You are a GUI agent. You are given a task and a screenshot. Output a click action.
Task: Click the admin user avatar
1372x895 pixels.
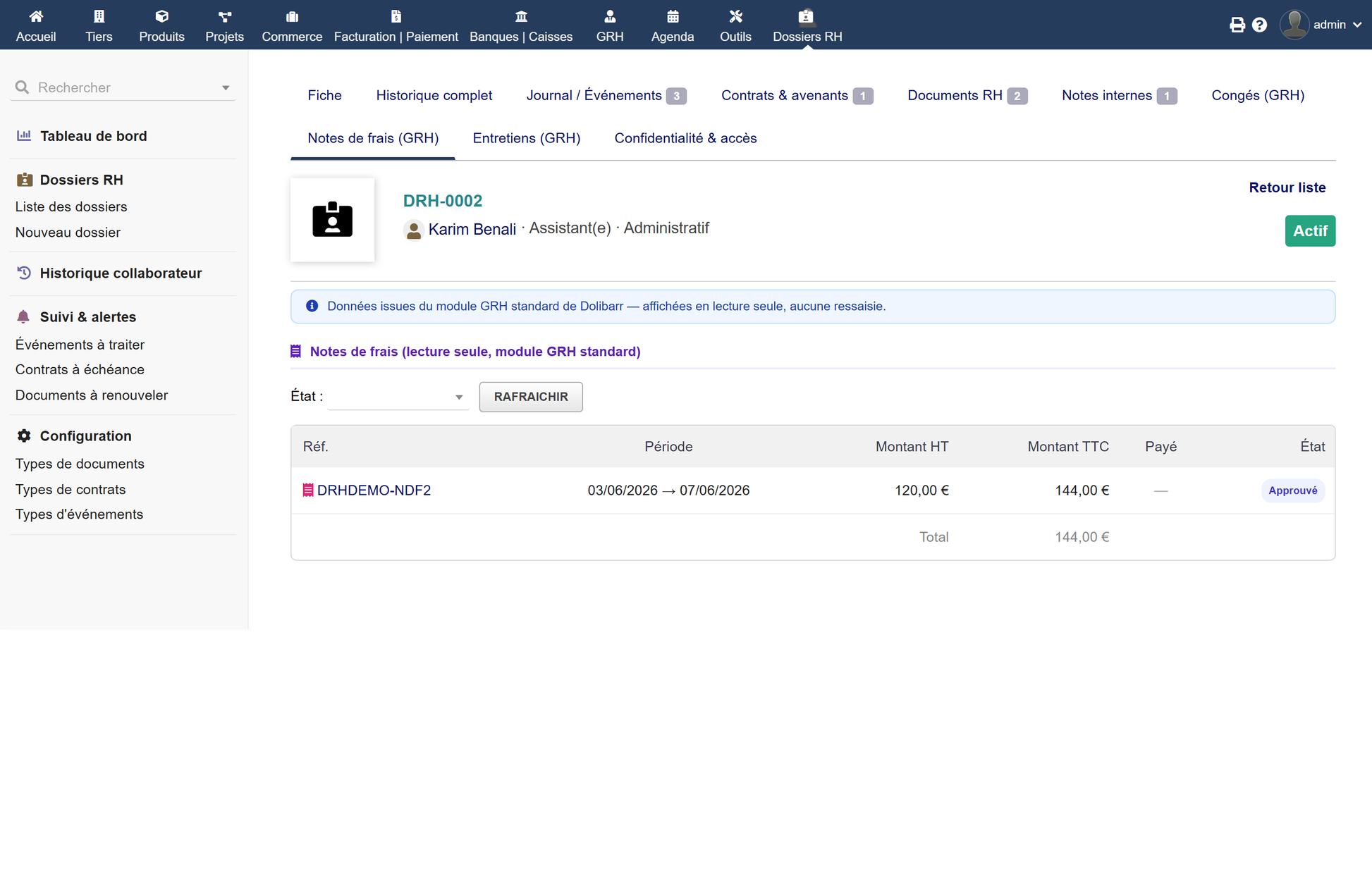(x=1294, y=25)
